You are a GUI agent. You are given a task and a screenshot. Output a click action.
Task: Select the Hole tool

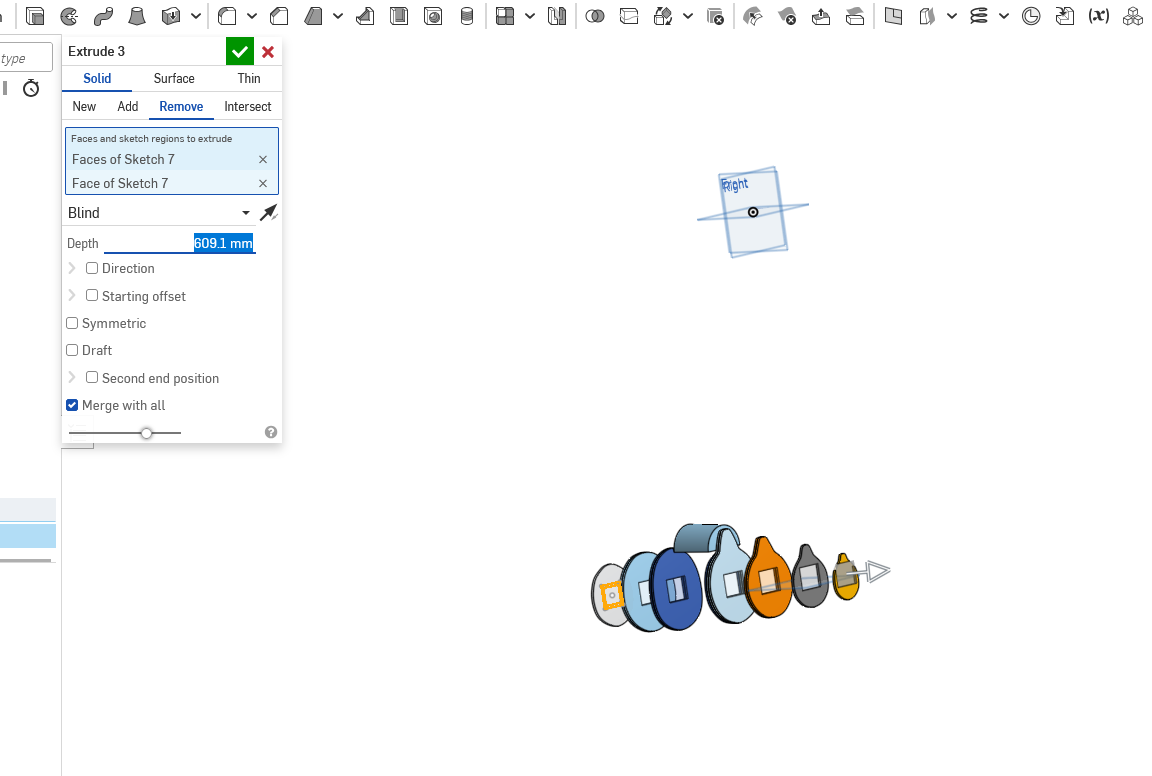pyautogui.click(x=433, y=16)
